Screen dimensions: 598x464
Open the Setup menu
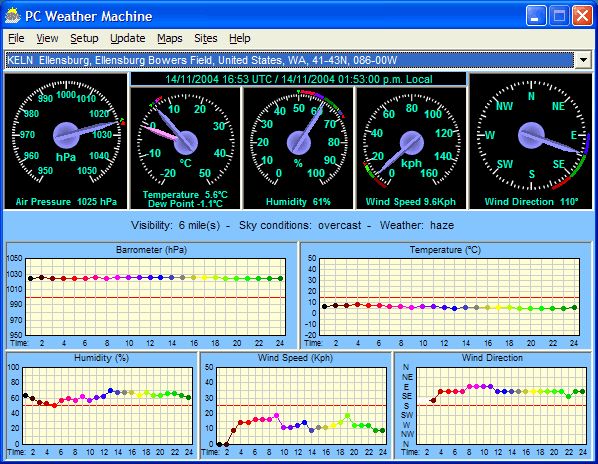pyautogui.click(x=84, y=39)
